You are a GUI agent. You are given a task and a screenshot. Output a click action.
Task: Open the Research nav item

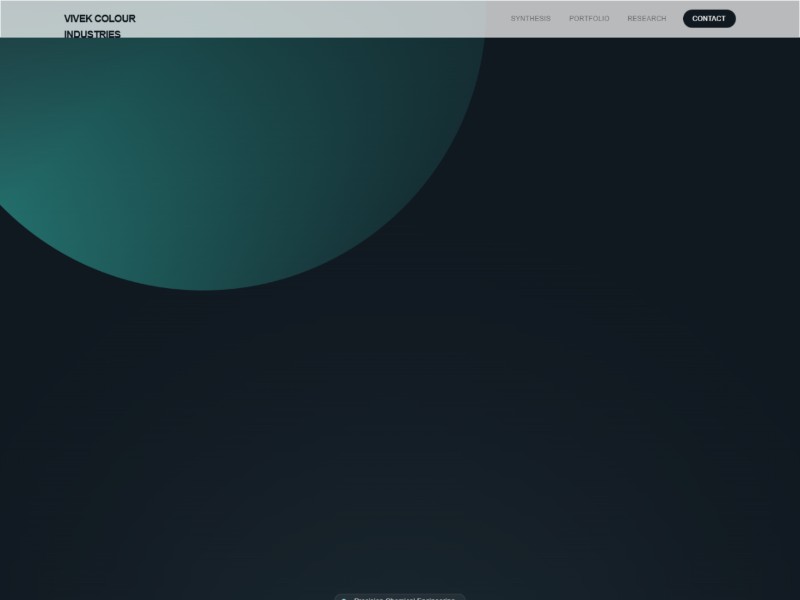[x=646, y=19]
